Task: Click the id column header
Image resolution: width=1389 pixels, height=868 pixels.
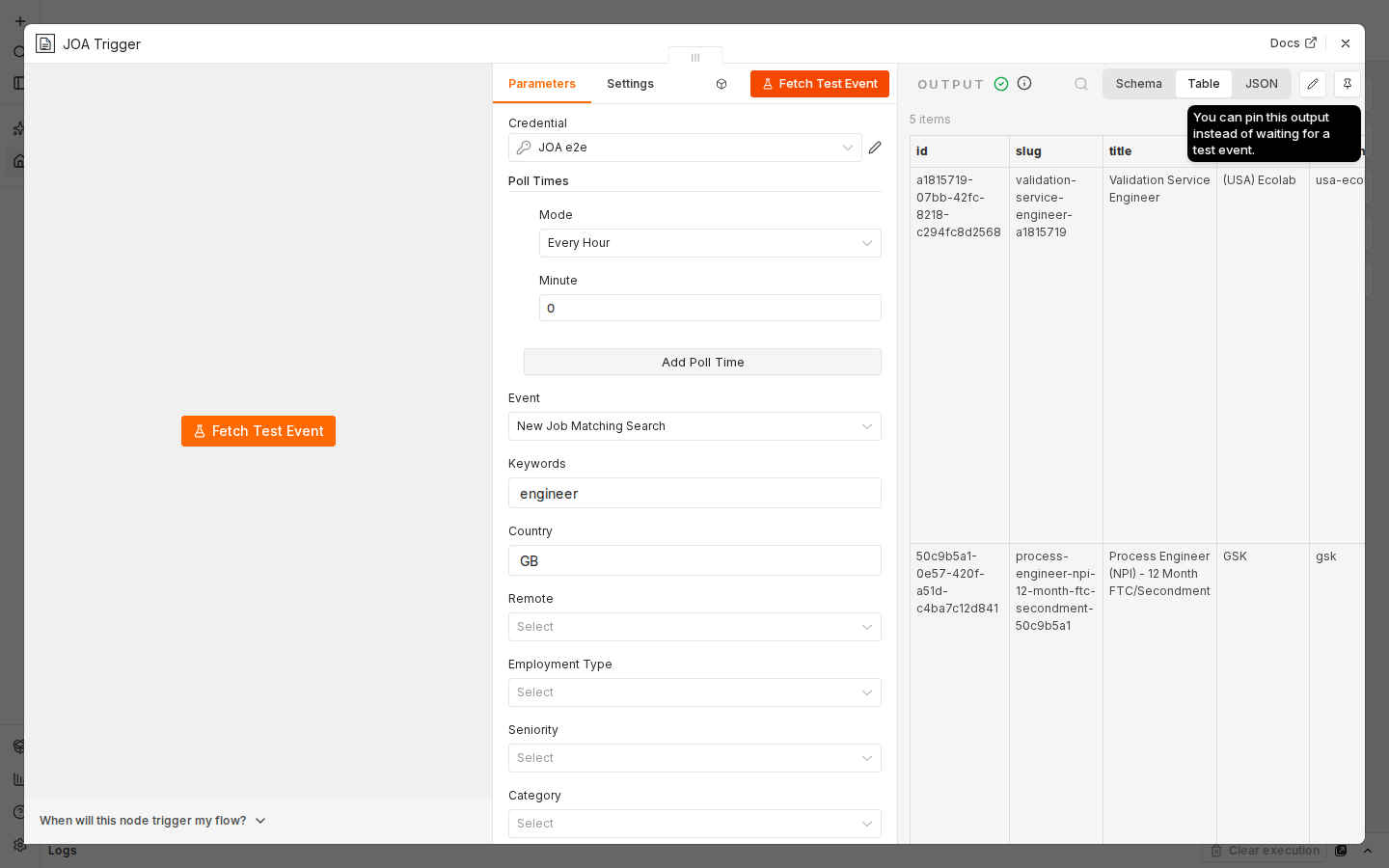Action: coord(960,151)
